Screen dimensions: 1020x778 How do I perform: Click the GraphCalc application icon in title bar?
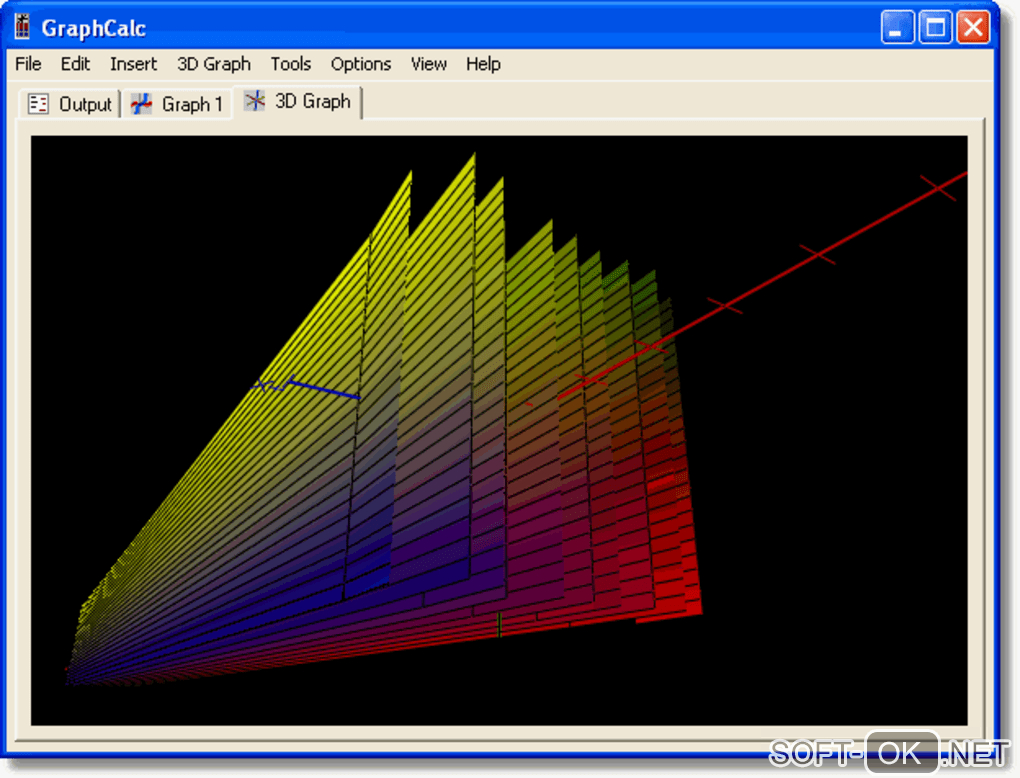[x=23, y=27]
